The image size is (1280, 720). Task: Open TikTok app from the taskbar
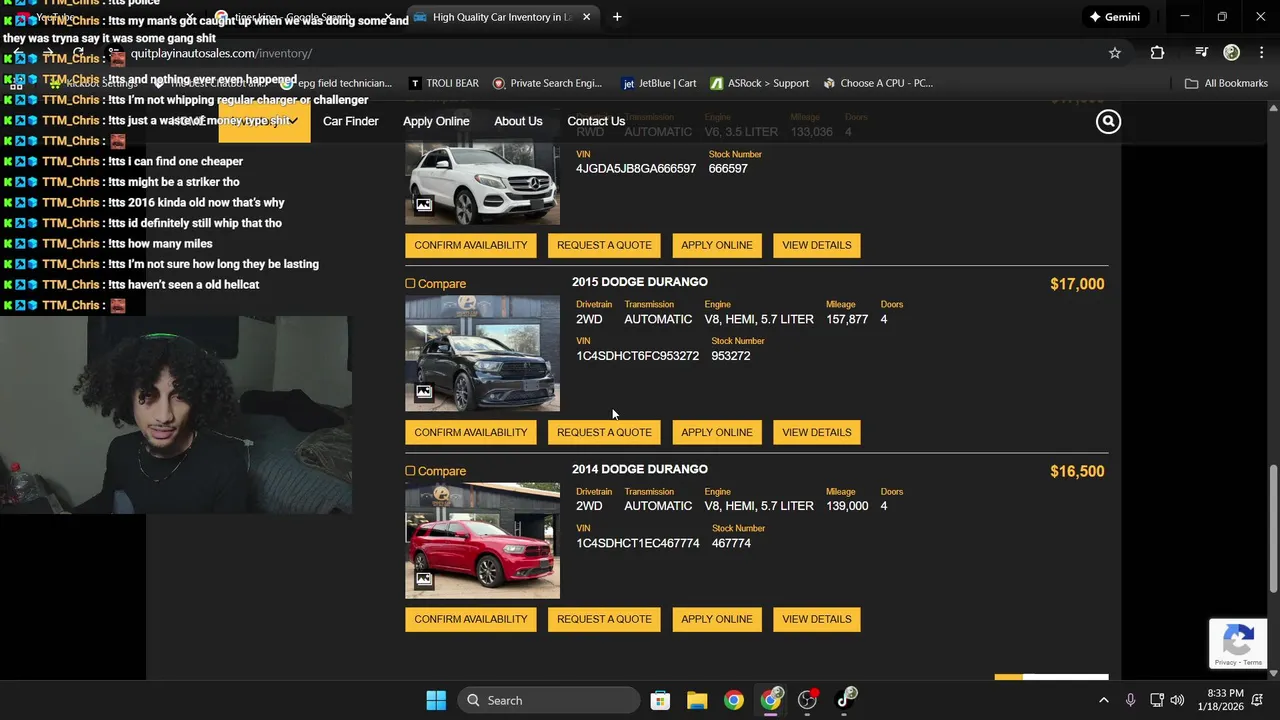(845, 700)
